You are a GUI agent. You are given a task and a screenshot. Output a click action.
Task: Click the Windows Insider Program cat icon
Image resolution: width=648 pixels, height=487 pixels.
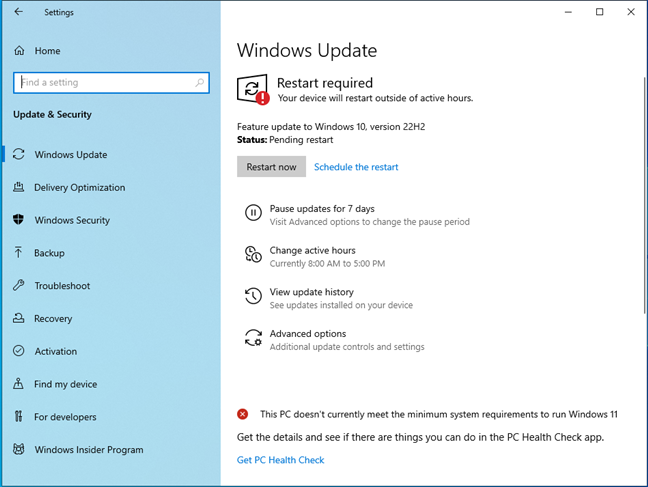click(19, 449)
